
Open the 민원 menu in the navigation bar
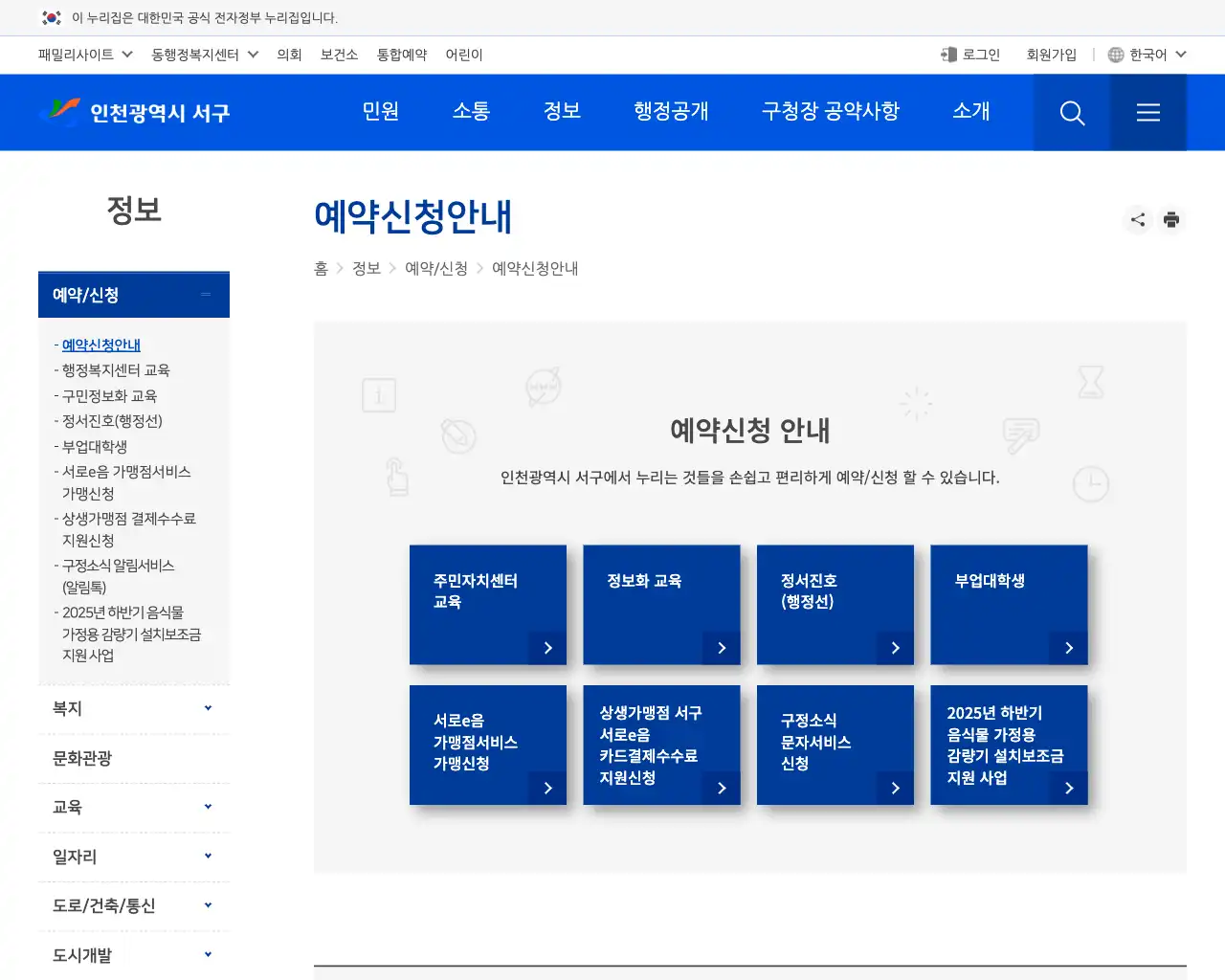[x=381, y=112]
